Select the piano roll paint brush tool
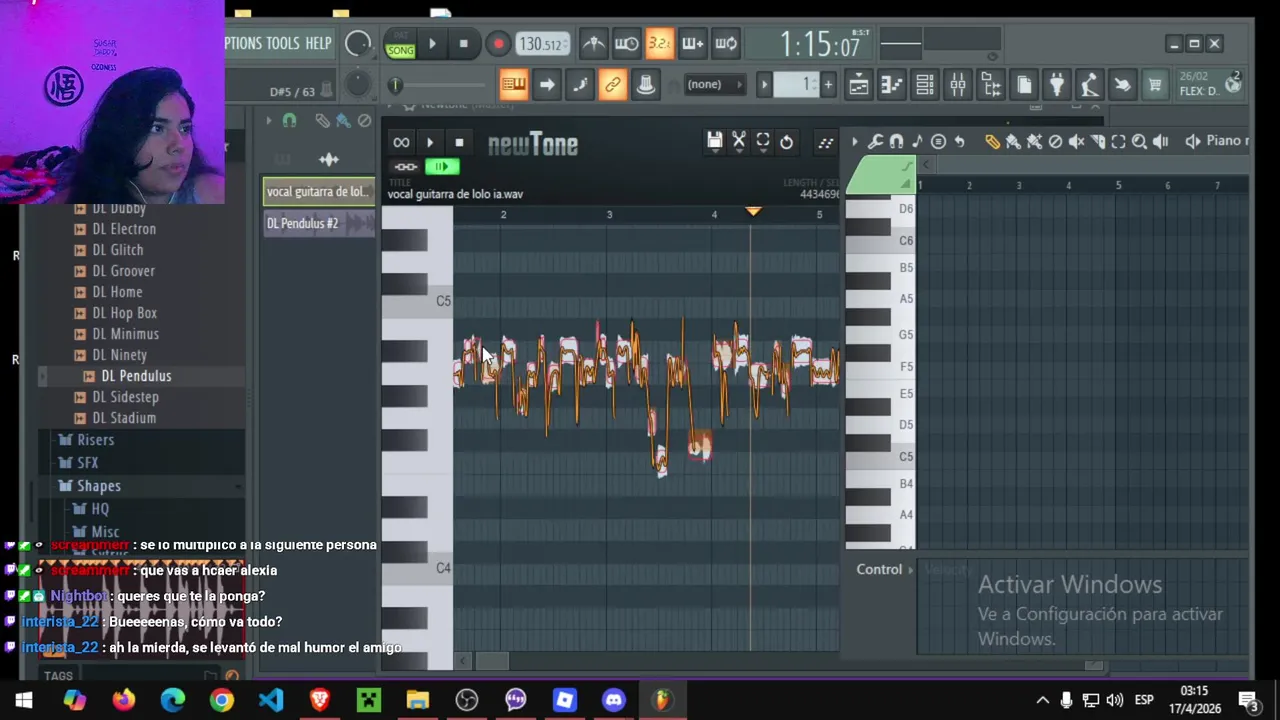1280x720 pixels. (x=1013, y=142)
